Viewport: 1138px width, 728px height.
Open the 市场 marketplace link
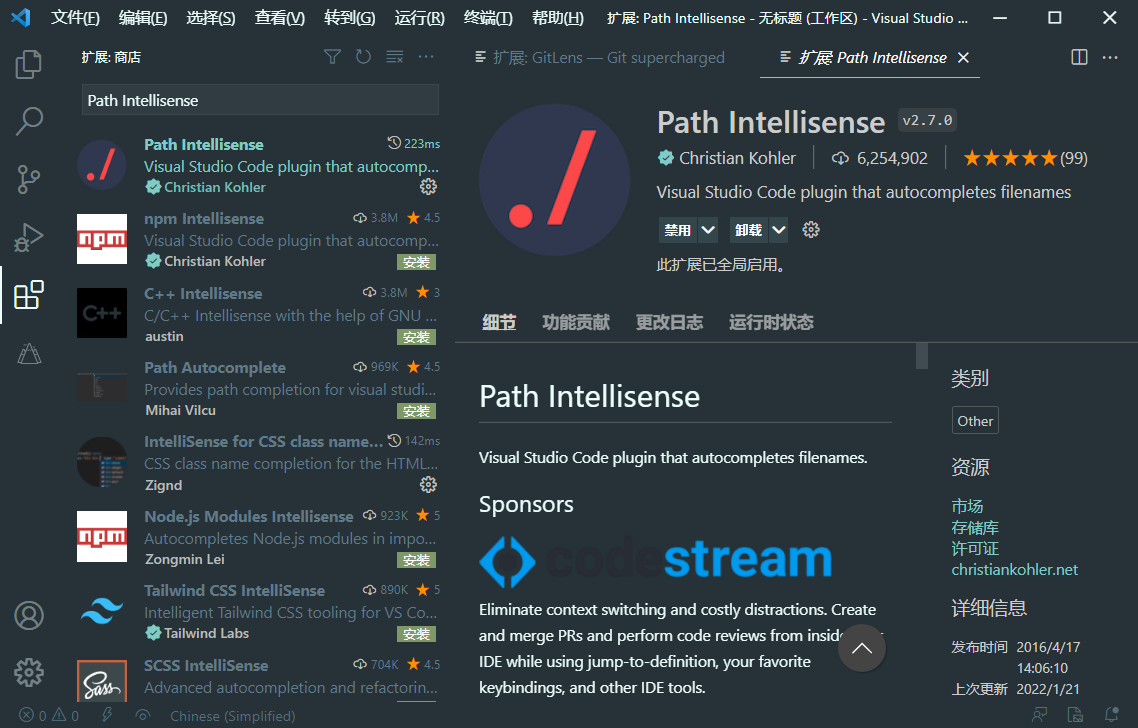967,506
